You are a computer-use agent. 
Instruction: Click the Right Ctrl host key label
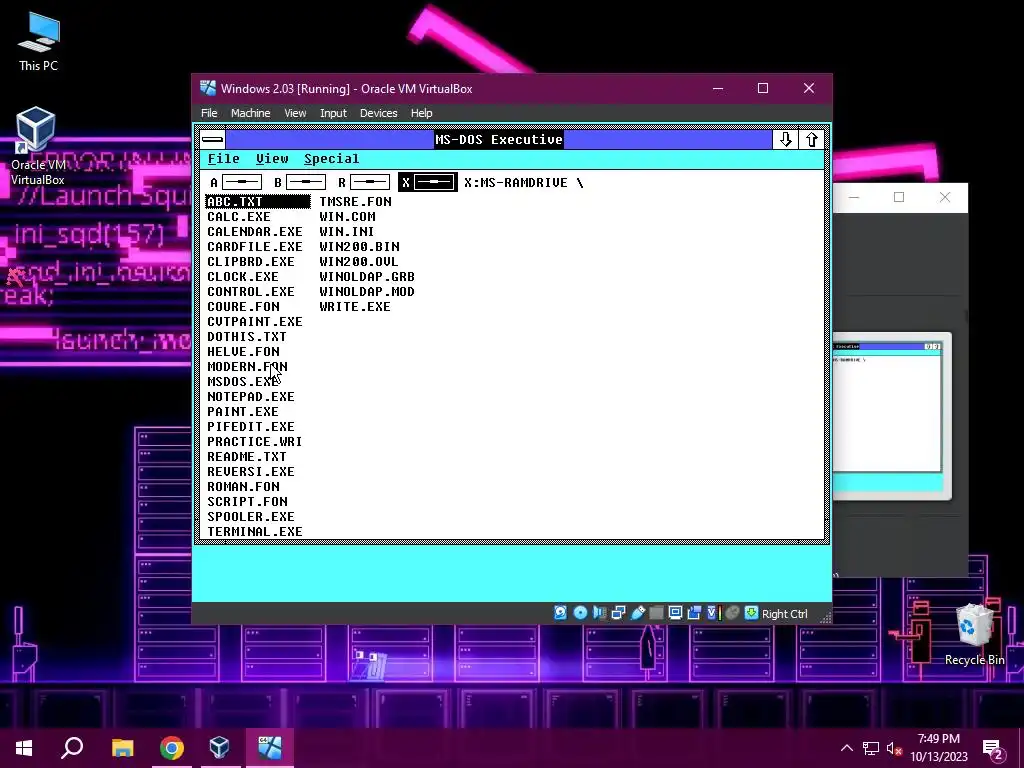point(784,614)
